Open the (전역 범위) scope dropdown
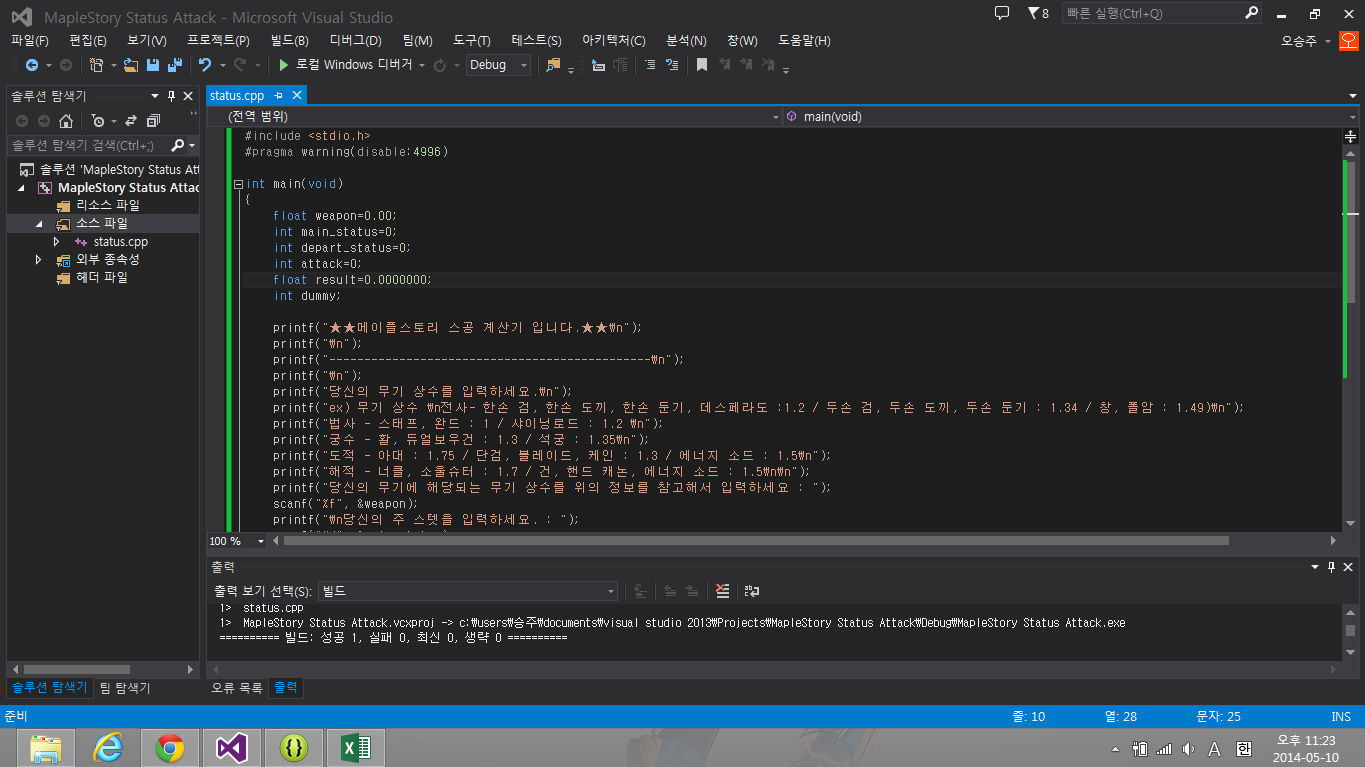 (495, 117)
